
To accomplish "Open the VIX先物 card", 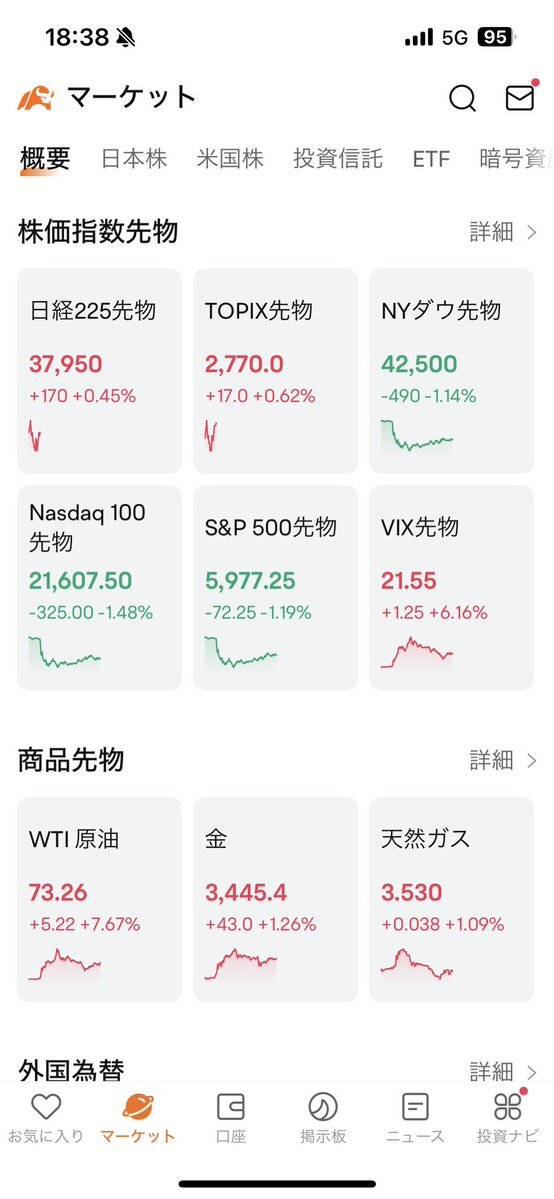I will click(451, 587).
